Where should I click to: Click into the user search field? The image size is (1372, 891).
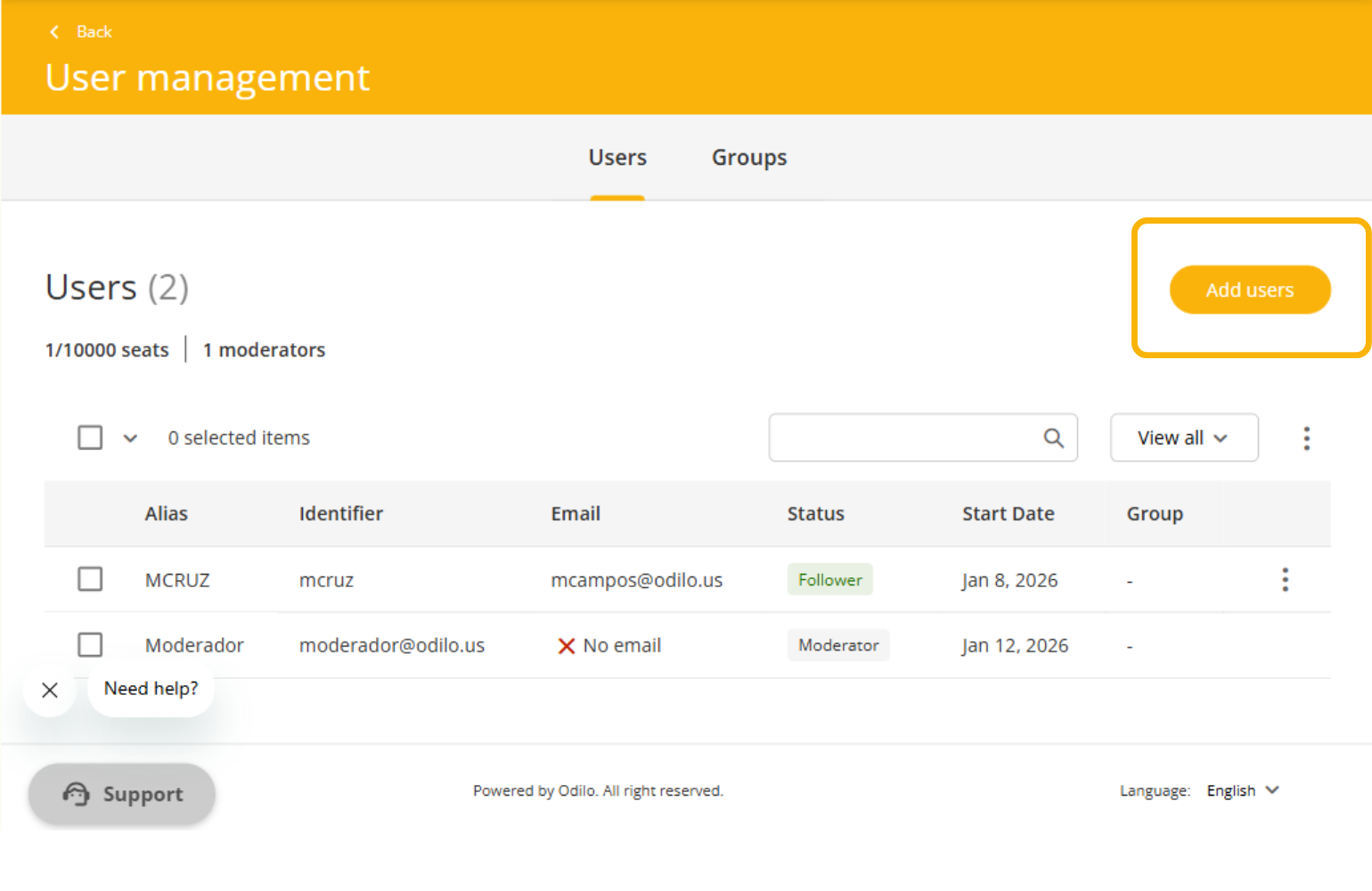904,437
